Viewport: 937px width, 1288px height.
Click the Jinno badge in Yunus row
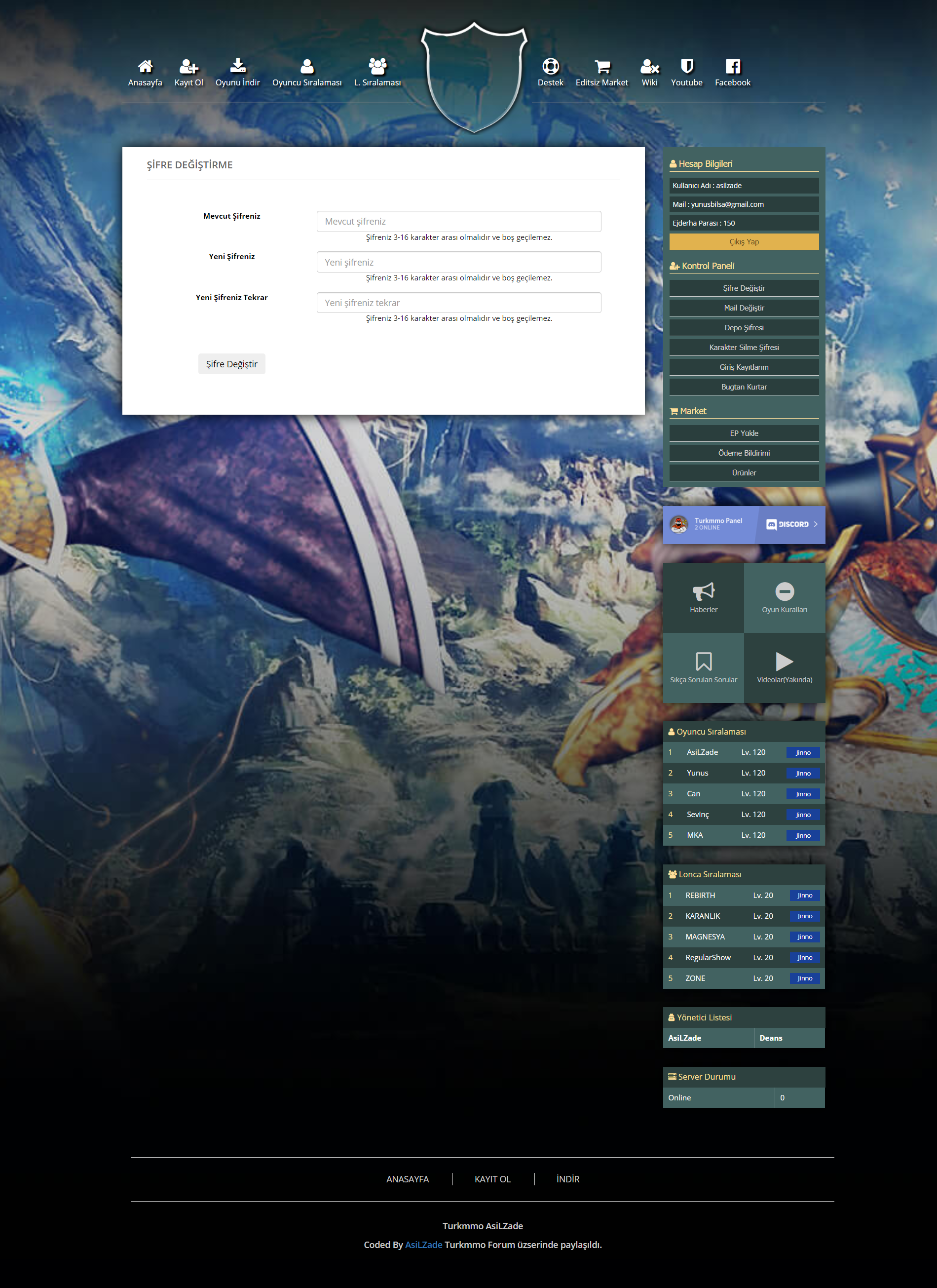click(803, 773)
